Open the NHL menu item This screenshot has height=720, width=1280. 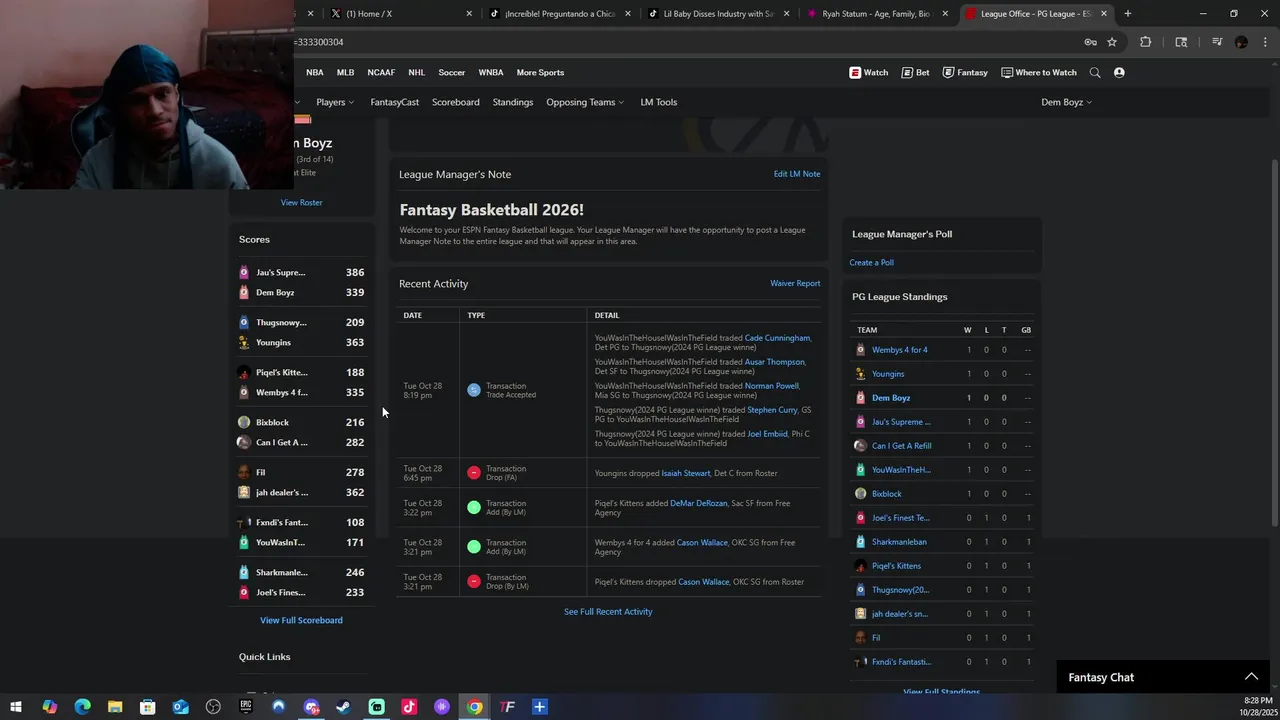pyautogui.click(x=417, y=72)
